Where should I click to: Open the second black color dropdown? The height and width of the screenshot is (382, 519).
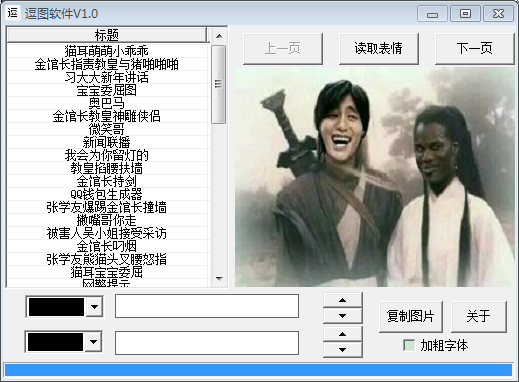(x=94, y=342)
